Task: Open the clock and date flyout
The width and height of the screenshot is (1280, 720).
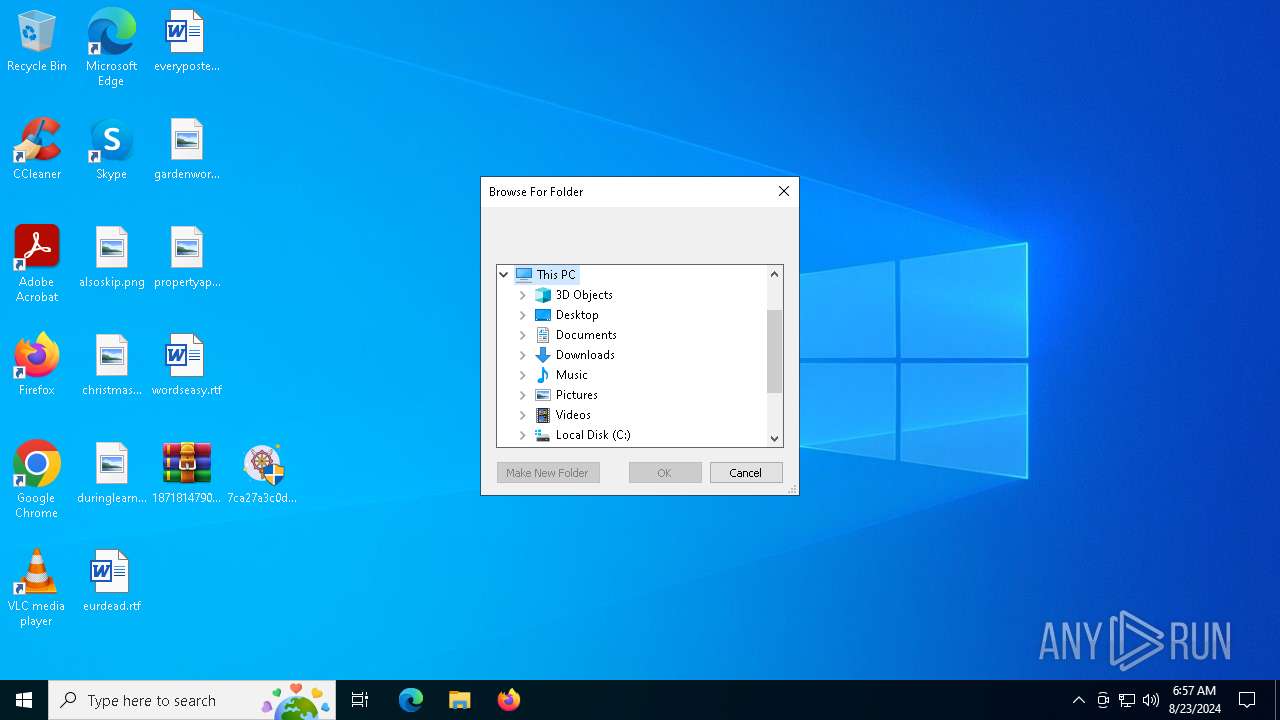Action: click(x=1194, y=700)
